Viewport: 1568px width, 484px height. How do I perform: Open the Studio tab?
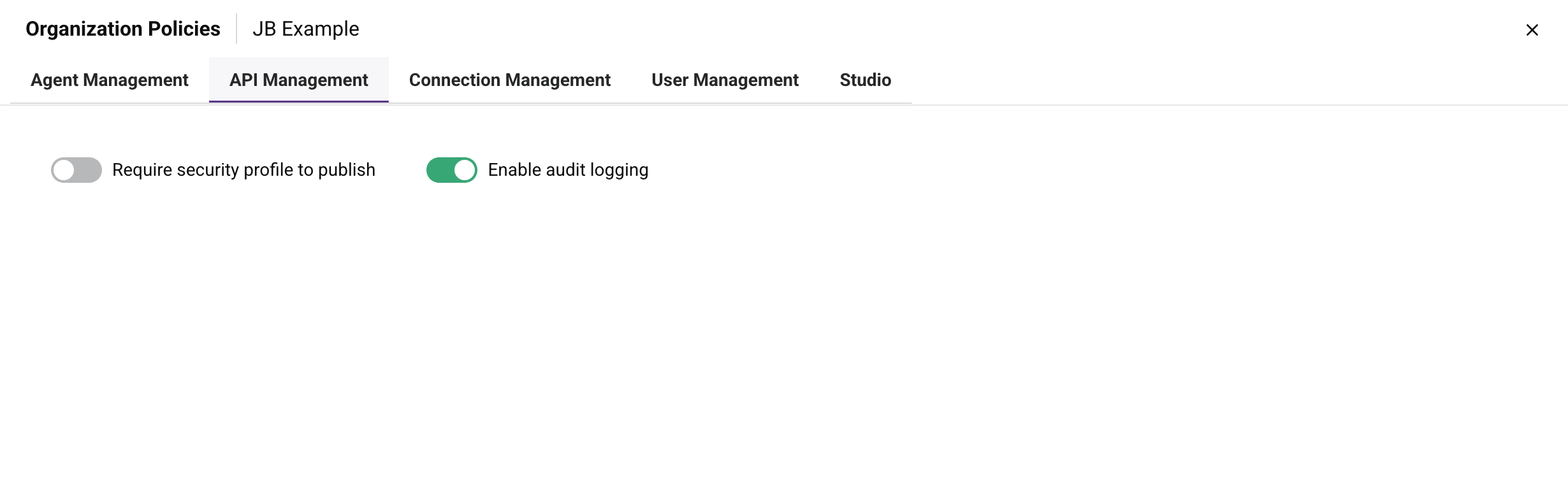pyautogui.click(x=865, y=80)
